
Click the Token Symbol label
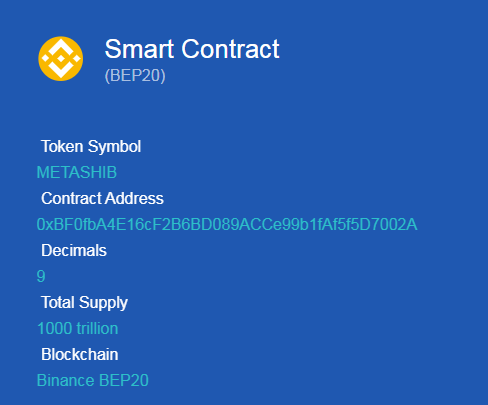[91, 146]
